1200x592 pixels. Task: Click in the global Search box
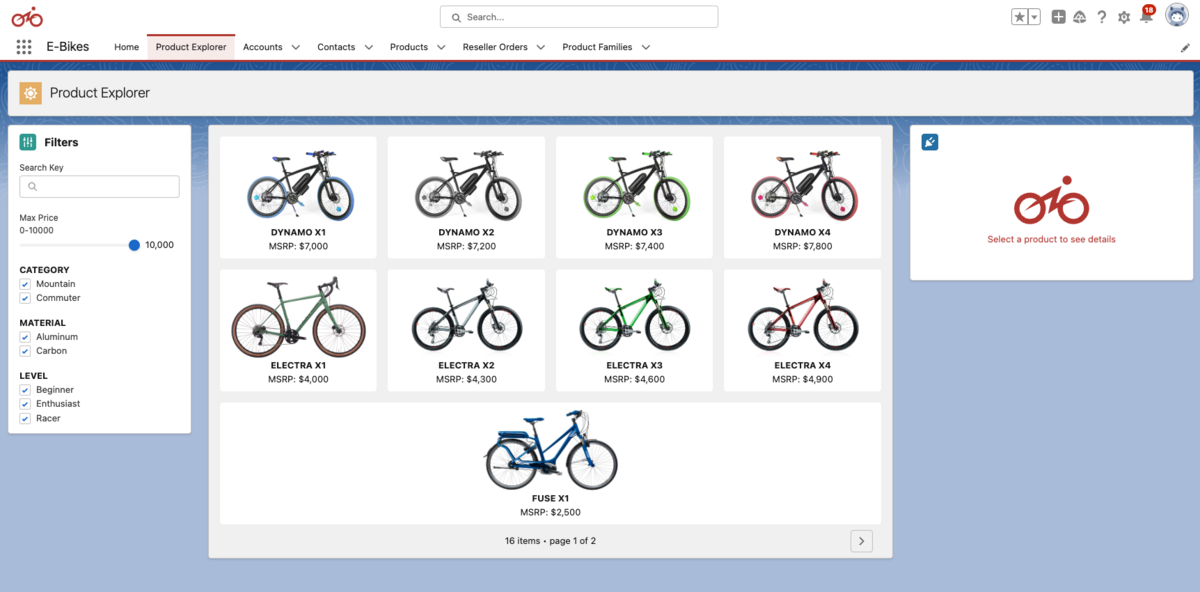coord(579,17)
